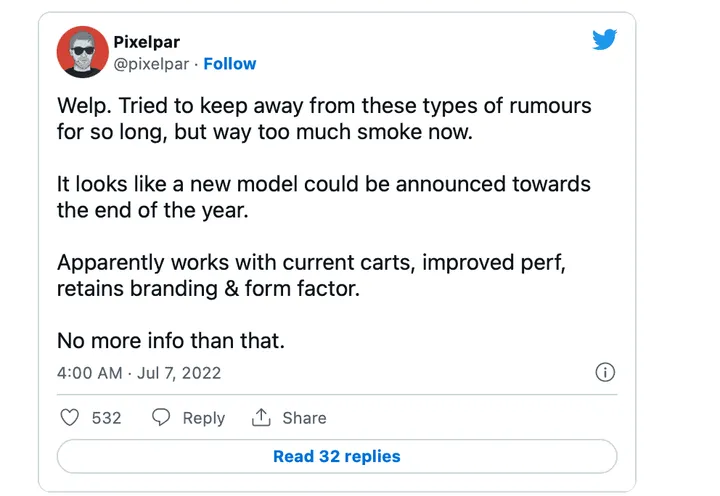Click the share upload arrow icon
This screenshot has width=720, height=496.
(262, 418)
